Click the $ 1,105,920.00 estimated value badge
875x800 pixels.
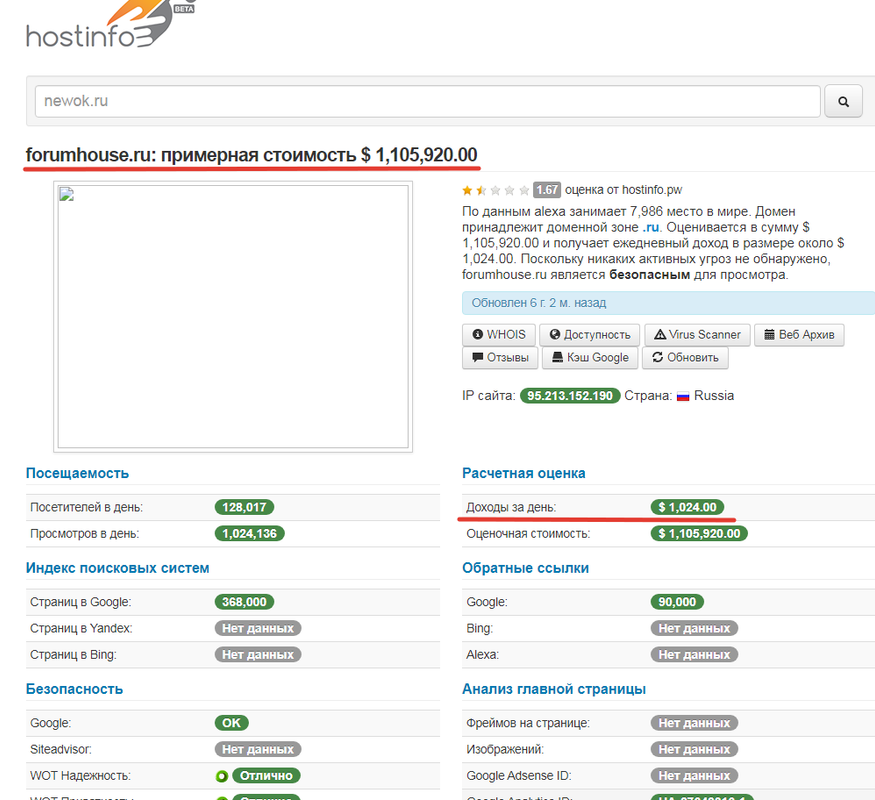pos(699,533)
